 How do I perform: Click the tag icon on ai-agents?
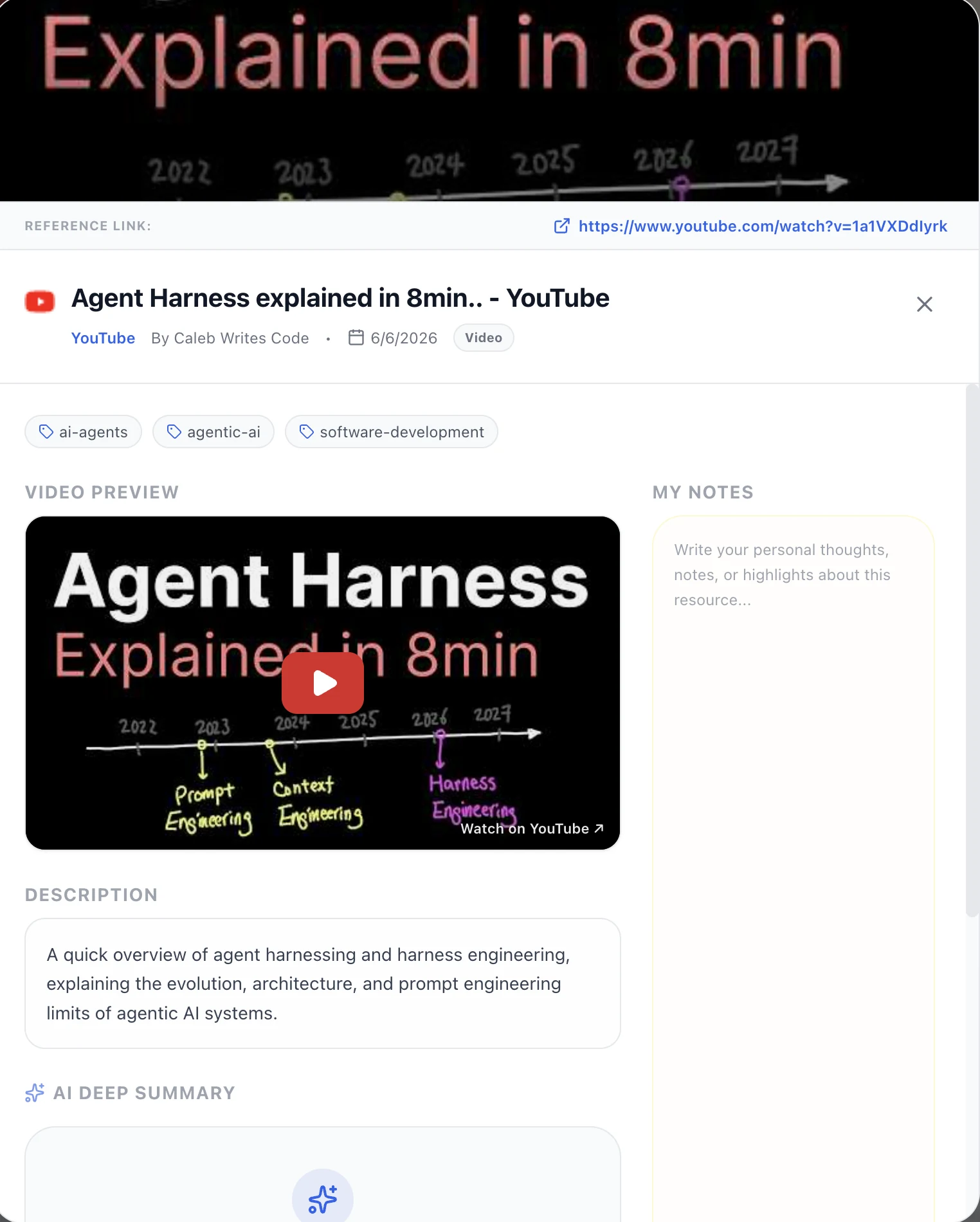pyautogui.click(x=46, y=432)
